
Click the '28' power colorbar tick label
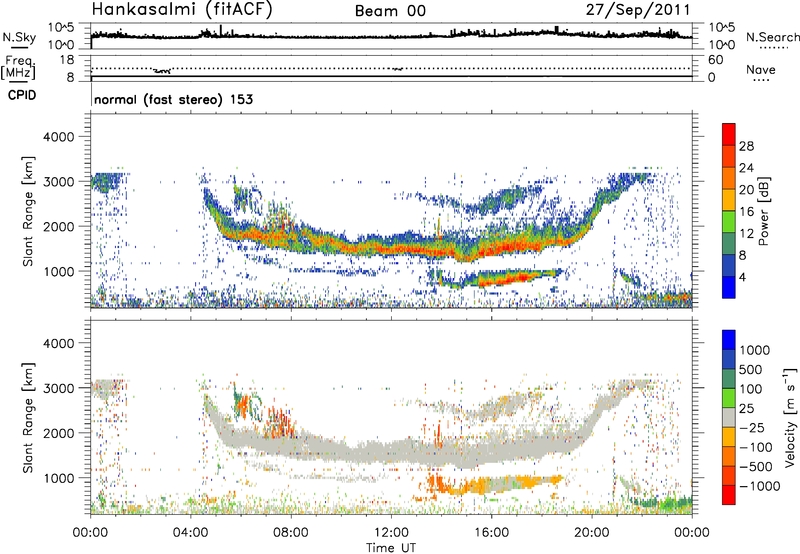tap(746, 146)
